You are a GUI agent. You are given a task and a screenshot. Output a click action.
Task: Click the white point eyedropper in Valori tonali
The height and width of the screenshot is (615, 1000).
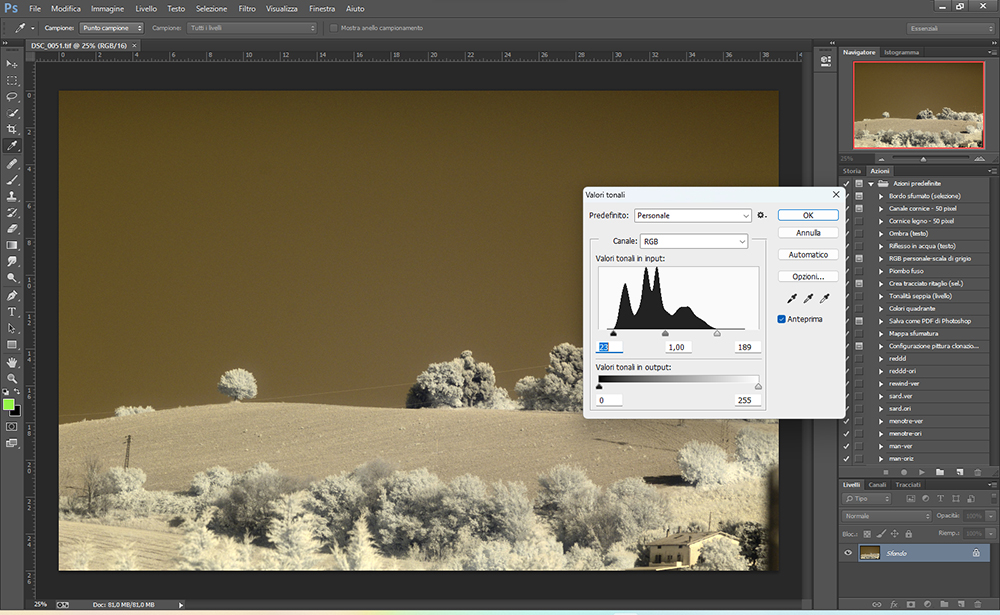(825, 298)
